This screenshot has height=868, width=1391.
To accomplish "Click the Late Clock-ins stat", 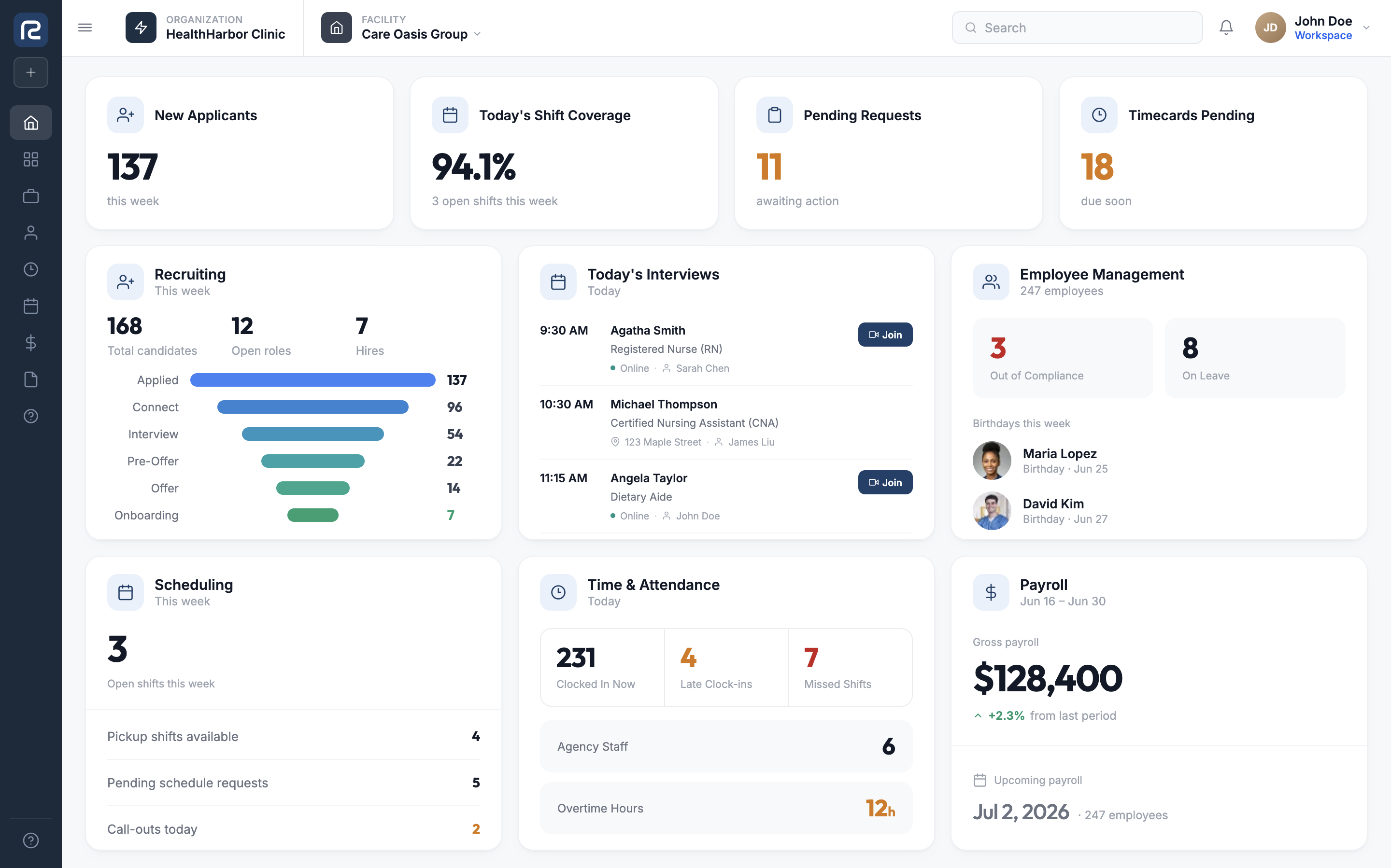I will [726, 667].
